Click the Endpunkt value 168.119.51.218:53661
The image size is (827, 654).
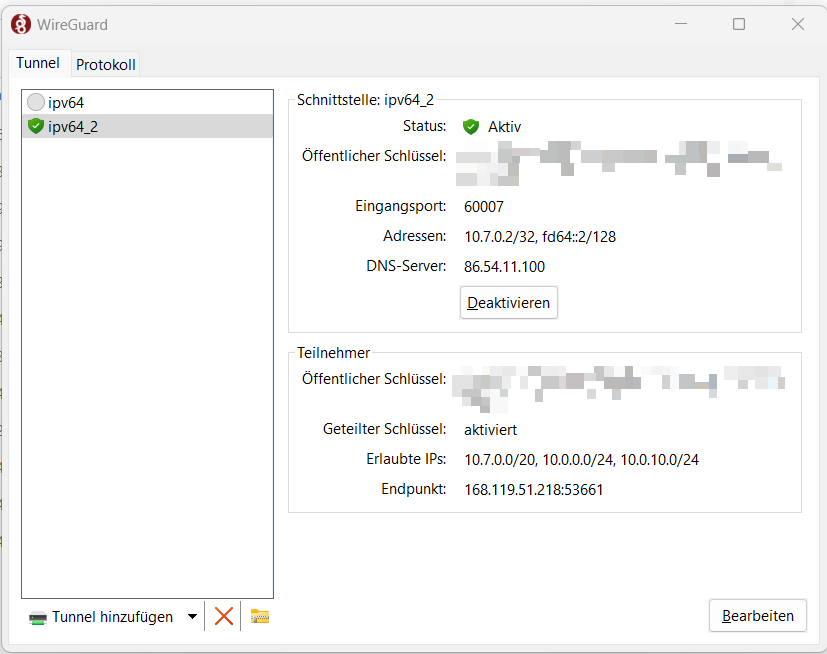click(x=533, y=490)
